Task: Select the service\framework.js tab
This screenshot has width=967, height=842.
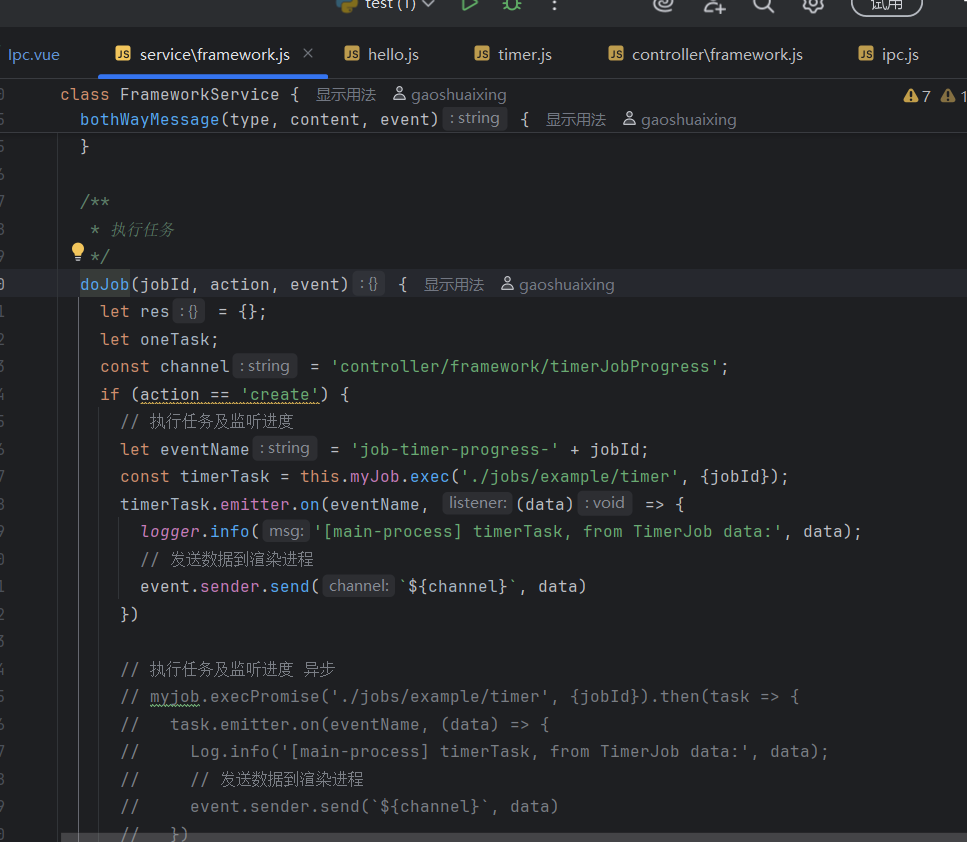Action: click(x=214, y=55)
